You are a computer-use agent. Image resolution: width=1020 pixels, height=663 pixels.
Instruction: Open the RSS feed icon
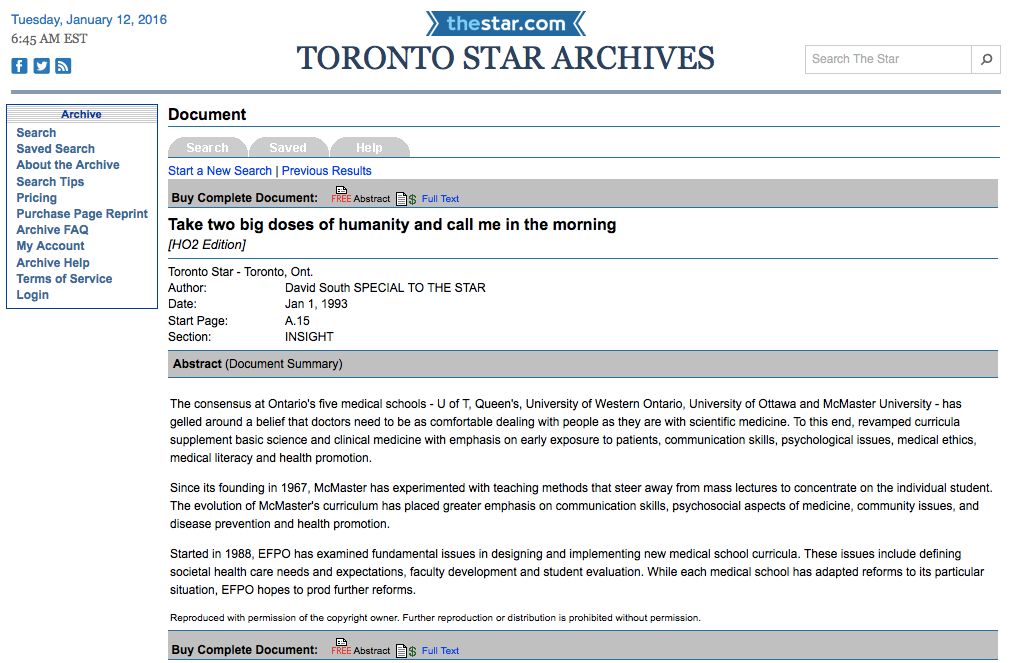coord(63,66)
